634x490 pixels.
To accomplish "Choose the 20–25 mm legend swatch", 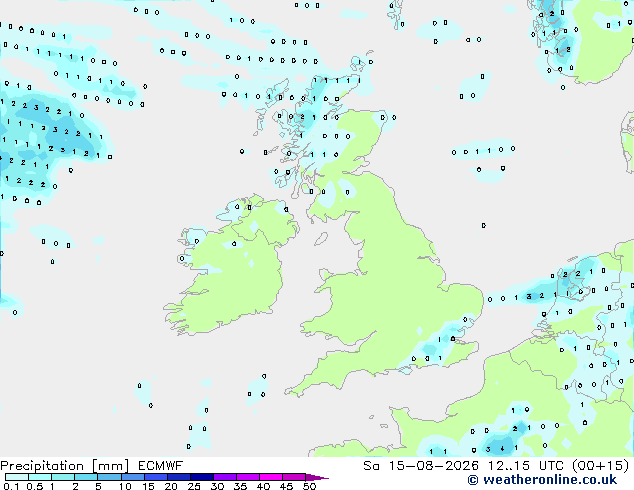I will click(178, 477).
